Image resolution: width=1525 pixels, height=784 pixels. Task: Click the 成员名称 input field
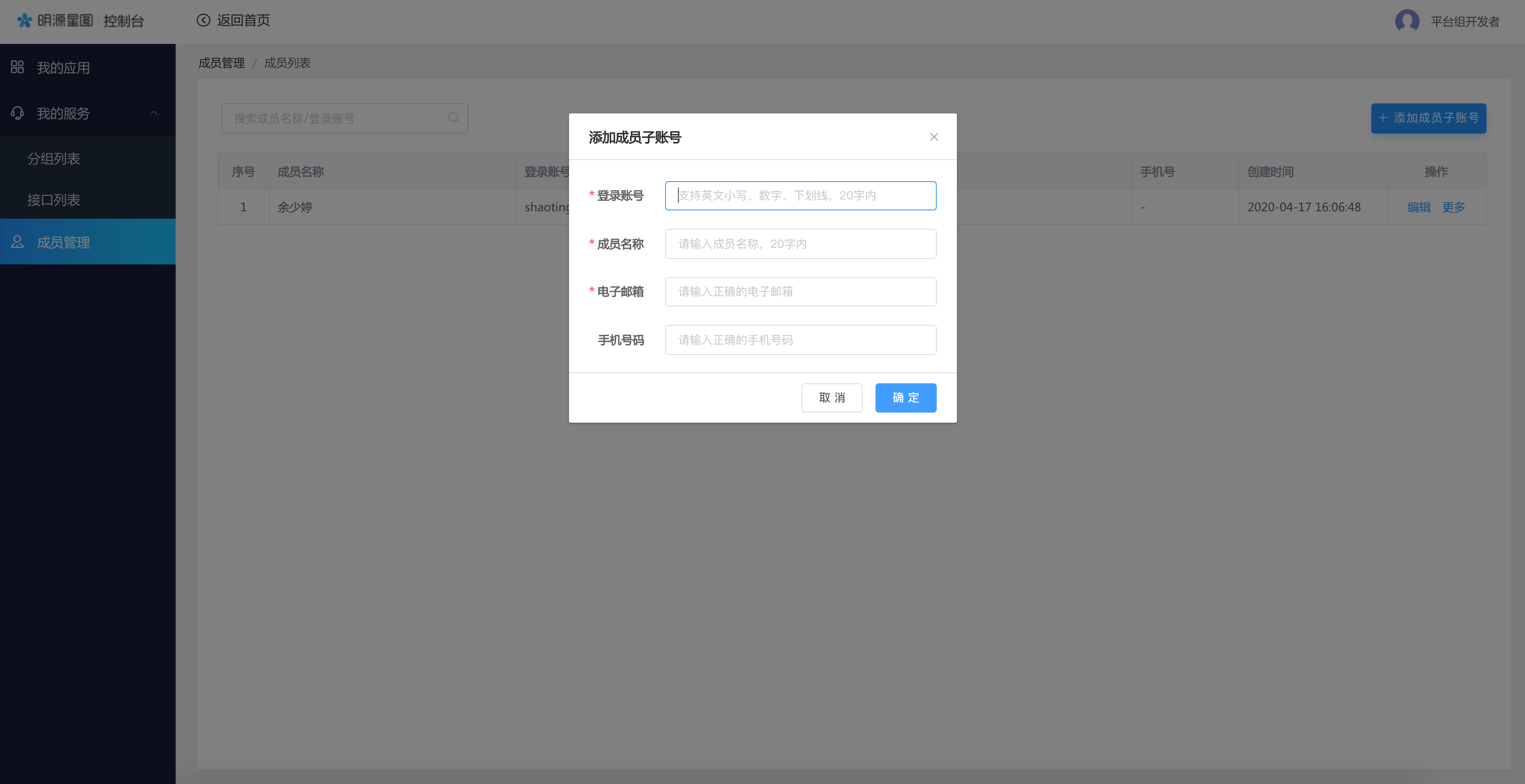point(800,243)
